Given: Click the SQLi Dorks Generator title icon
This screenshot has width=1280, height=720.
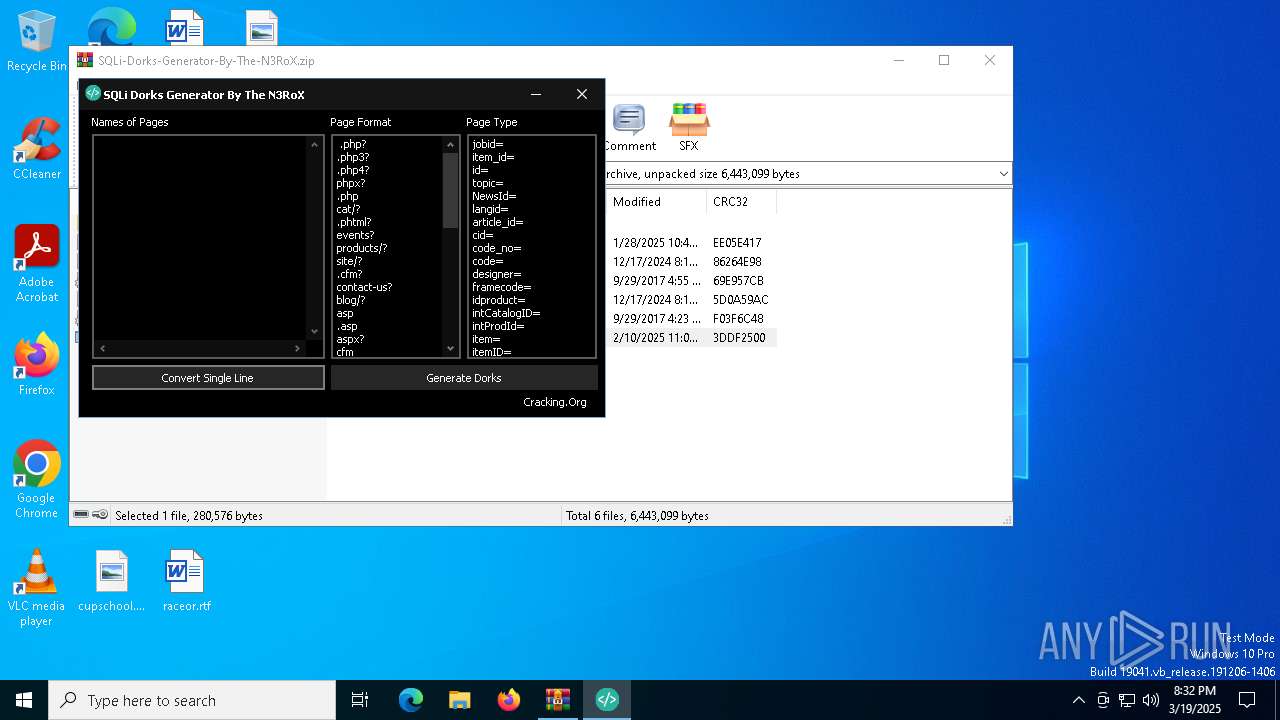Looking at the screenshot, I should (x=93, y=94).
